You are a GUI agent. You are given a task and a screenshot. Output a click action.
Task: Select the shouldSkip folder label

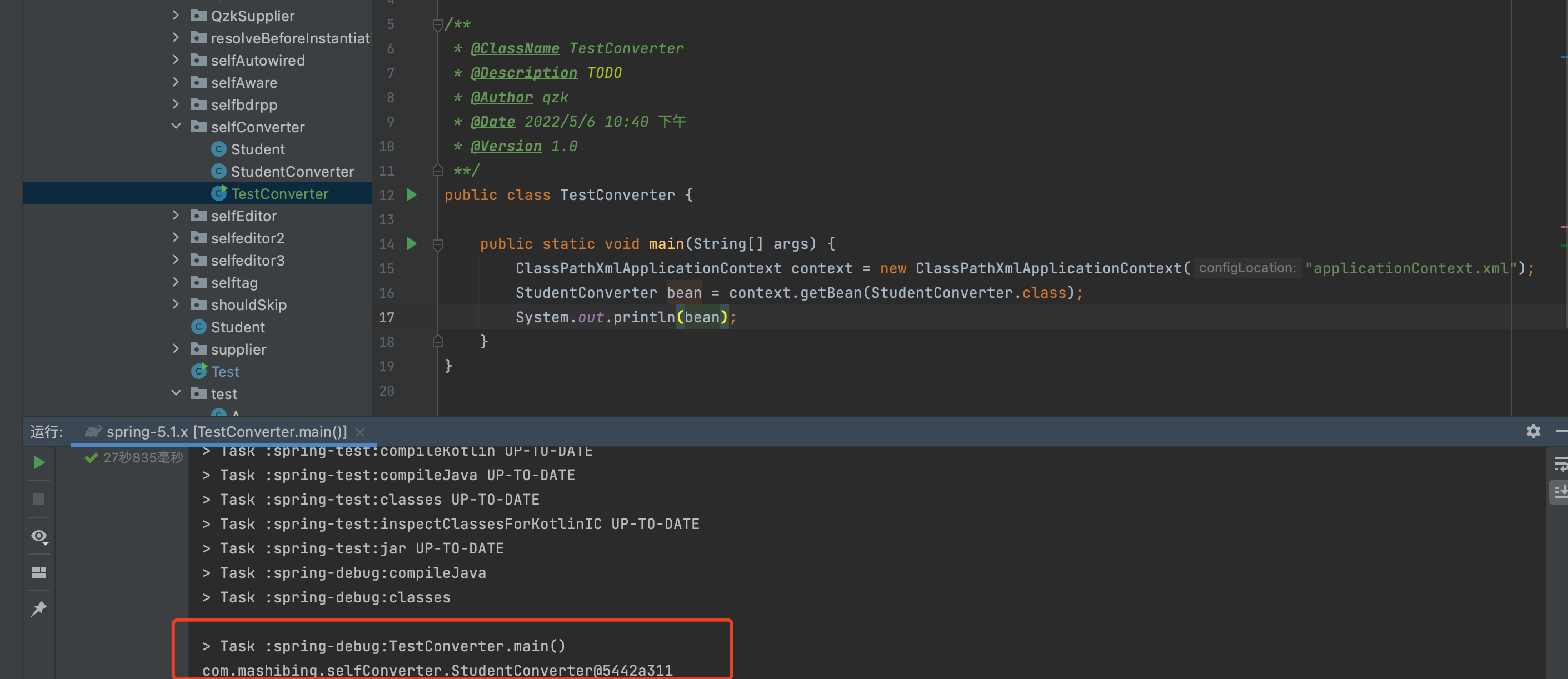pos(249,305)
